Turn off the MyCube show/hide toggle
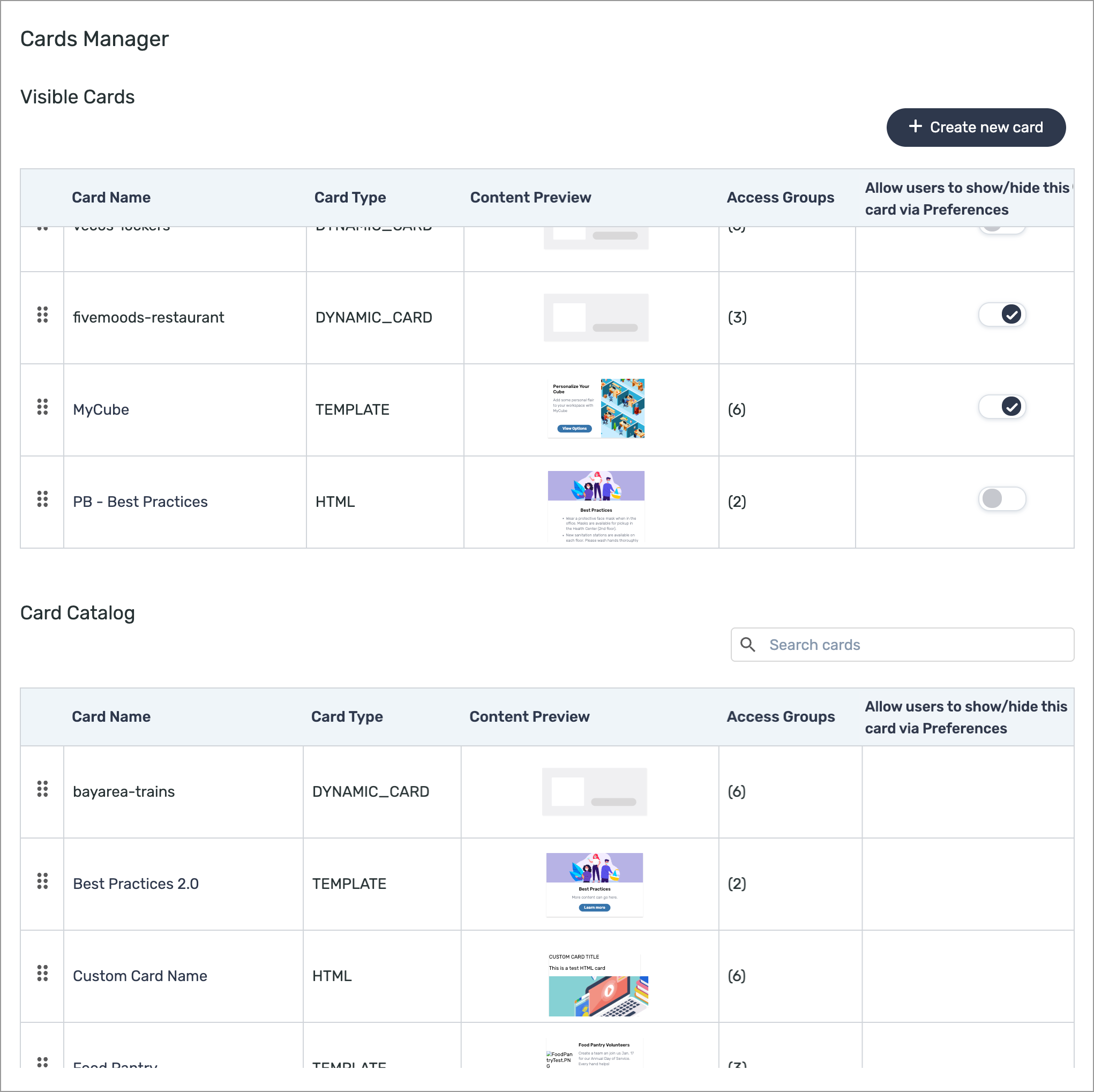Image resolution: width=1094 pixels, height=1092 pixels. (1002, 407)
